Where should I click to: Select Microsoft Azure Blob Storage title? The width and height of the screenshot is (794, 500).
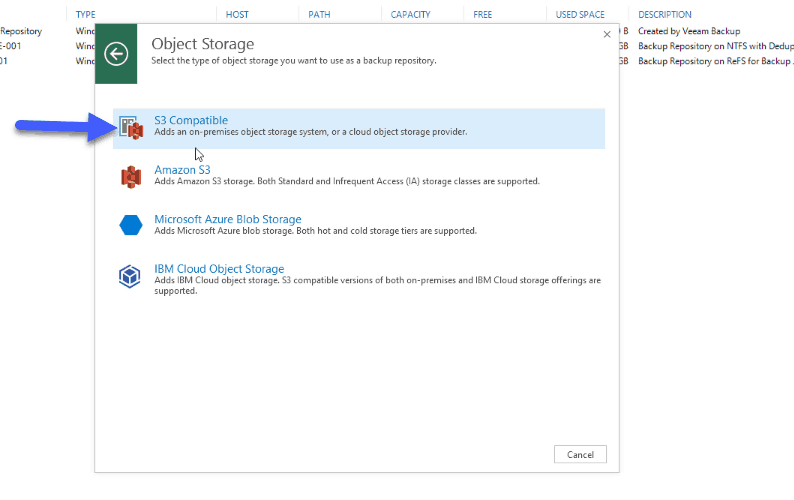click(x=228, y=219)
